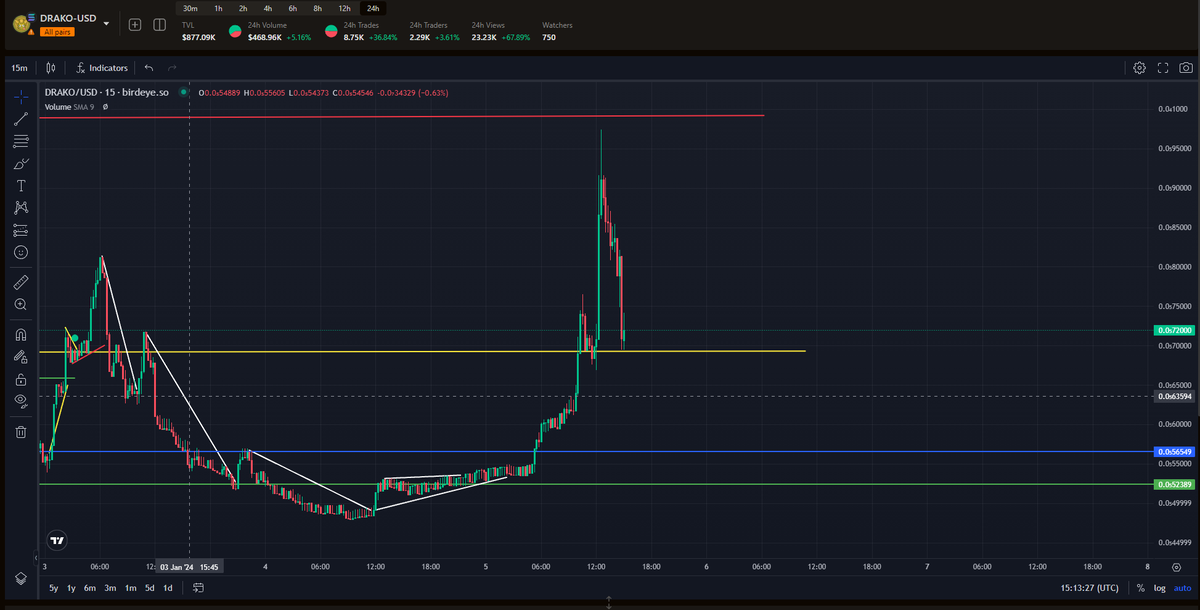Select the crosshair cursor tool
Viewport: 1200px width, 610px height.
click(x=21, y=96)
